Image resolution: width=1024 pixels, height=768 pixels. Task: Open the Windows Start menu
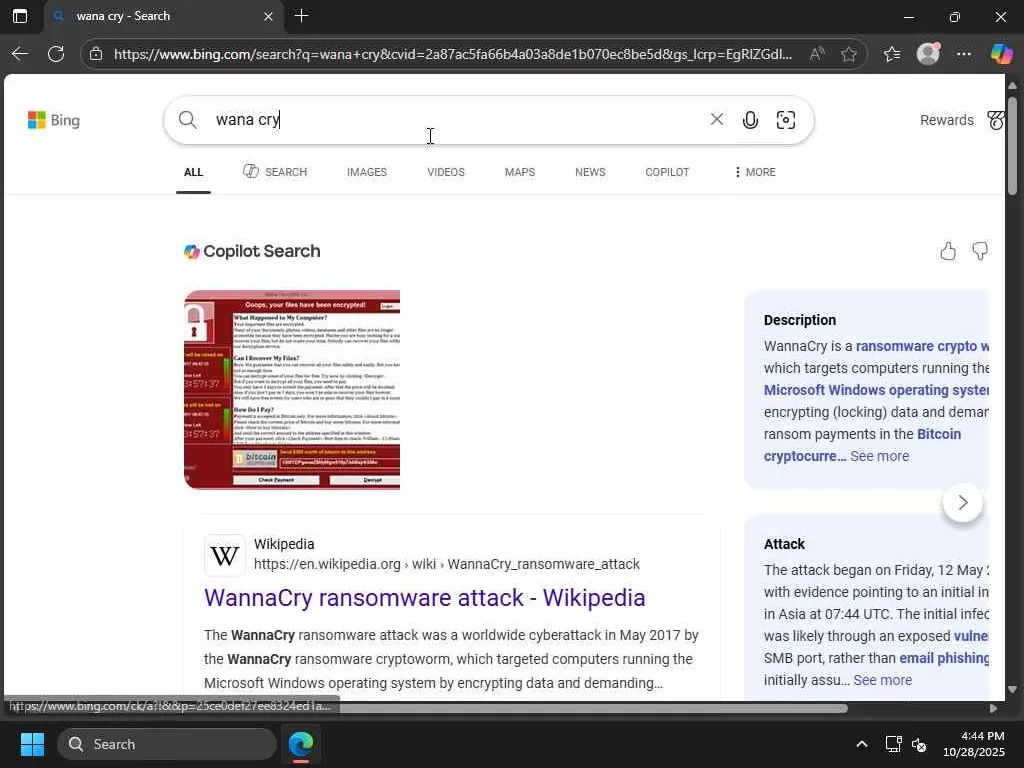point(32,744)
